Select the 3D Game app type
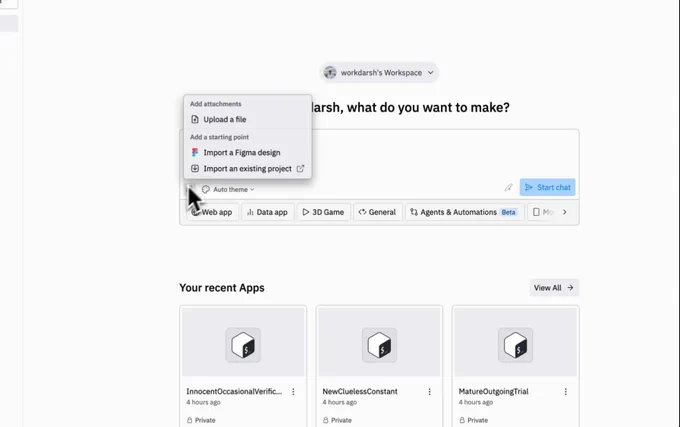Image resolution: width=680 pixels, height=427 pixels. click(x=323, y=212)
